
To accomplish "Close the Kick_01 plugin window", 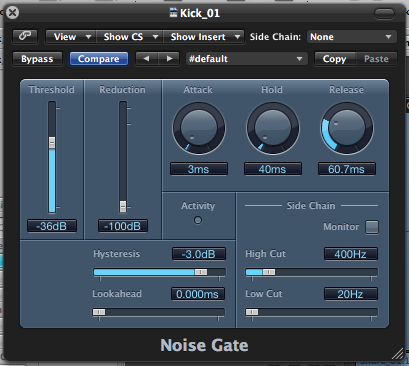I will pyautogui.click(x=13, y=13).
